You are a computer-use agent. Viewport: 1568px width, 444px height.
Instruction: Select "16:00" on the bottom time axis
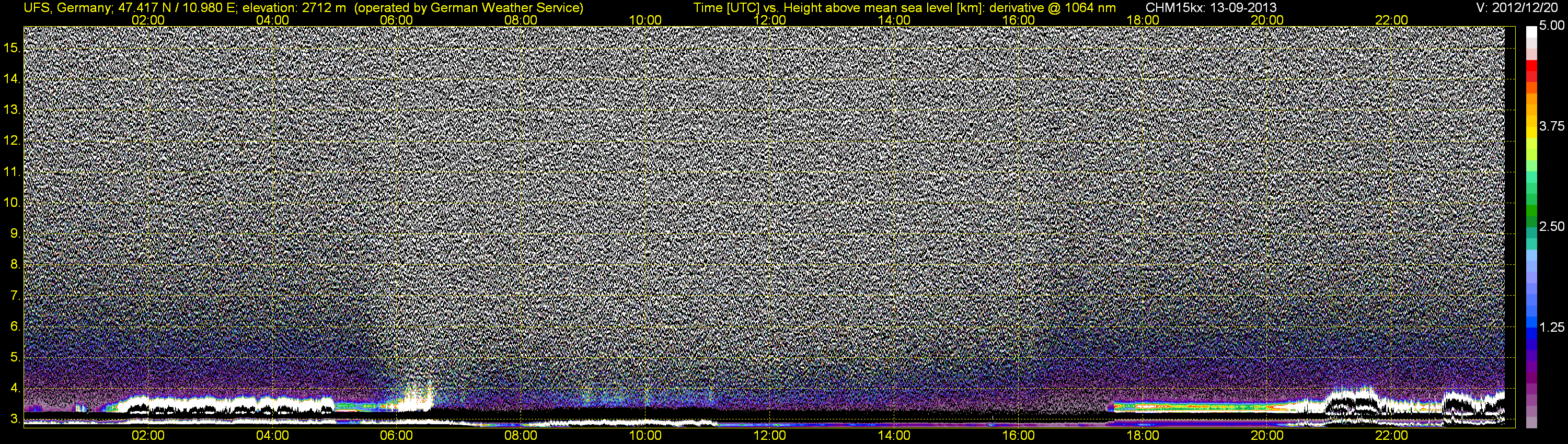tap(1018, 436)
